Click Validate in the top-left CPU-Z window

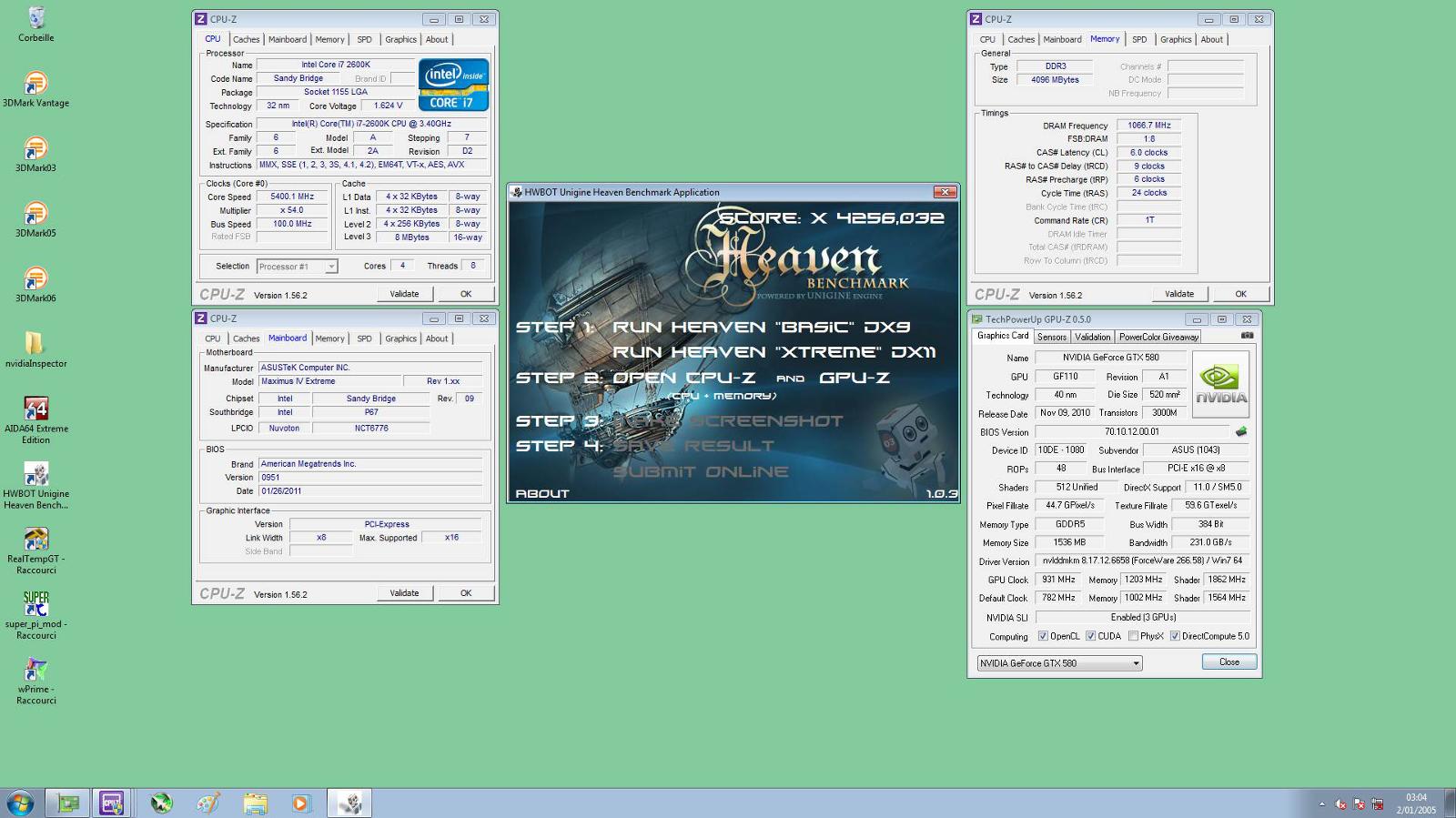[x=404, y=294]
